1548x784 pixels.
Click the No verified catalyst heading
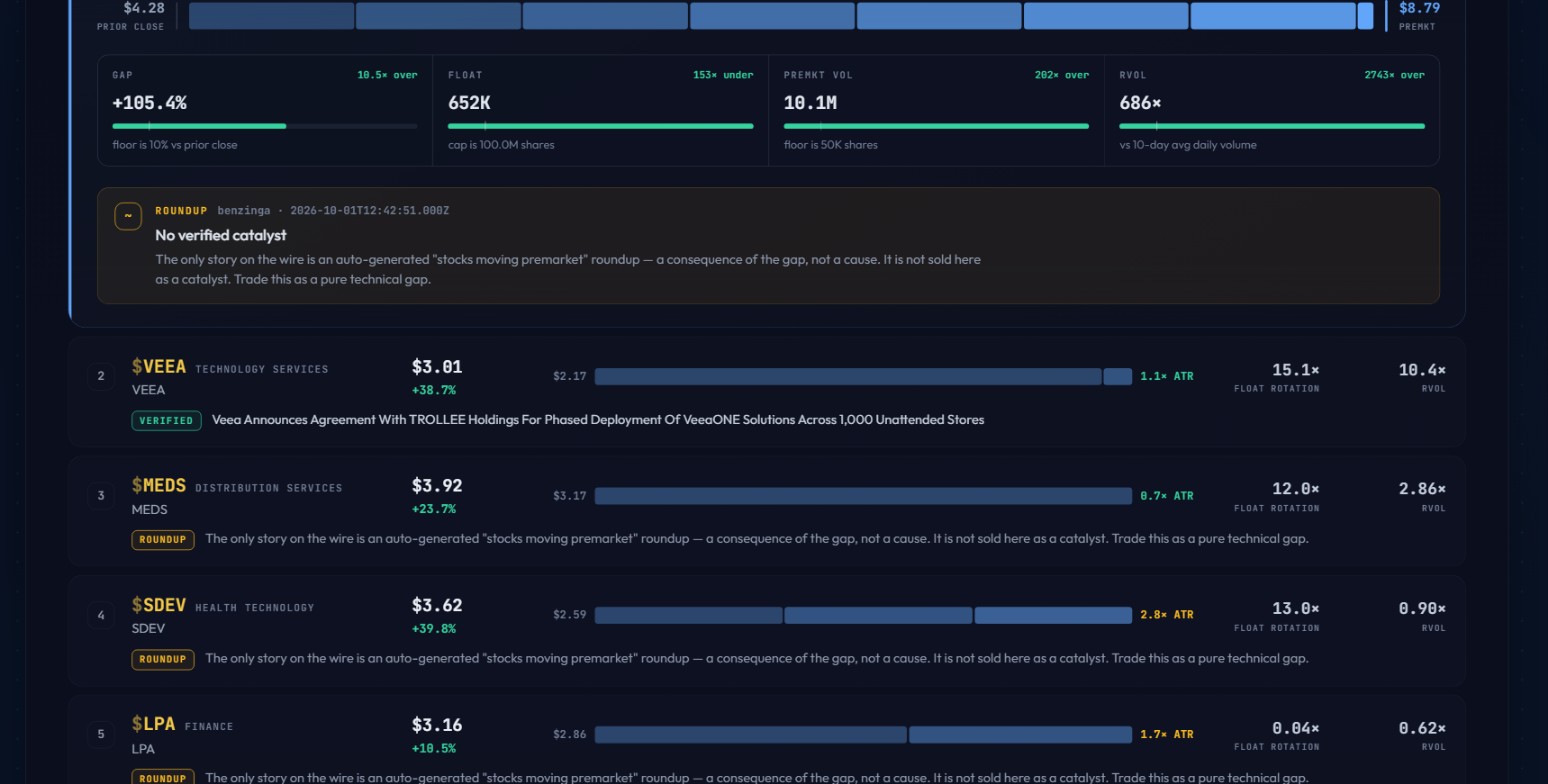[221, 235]
